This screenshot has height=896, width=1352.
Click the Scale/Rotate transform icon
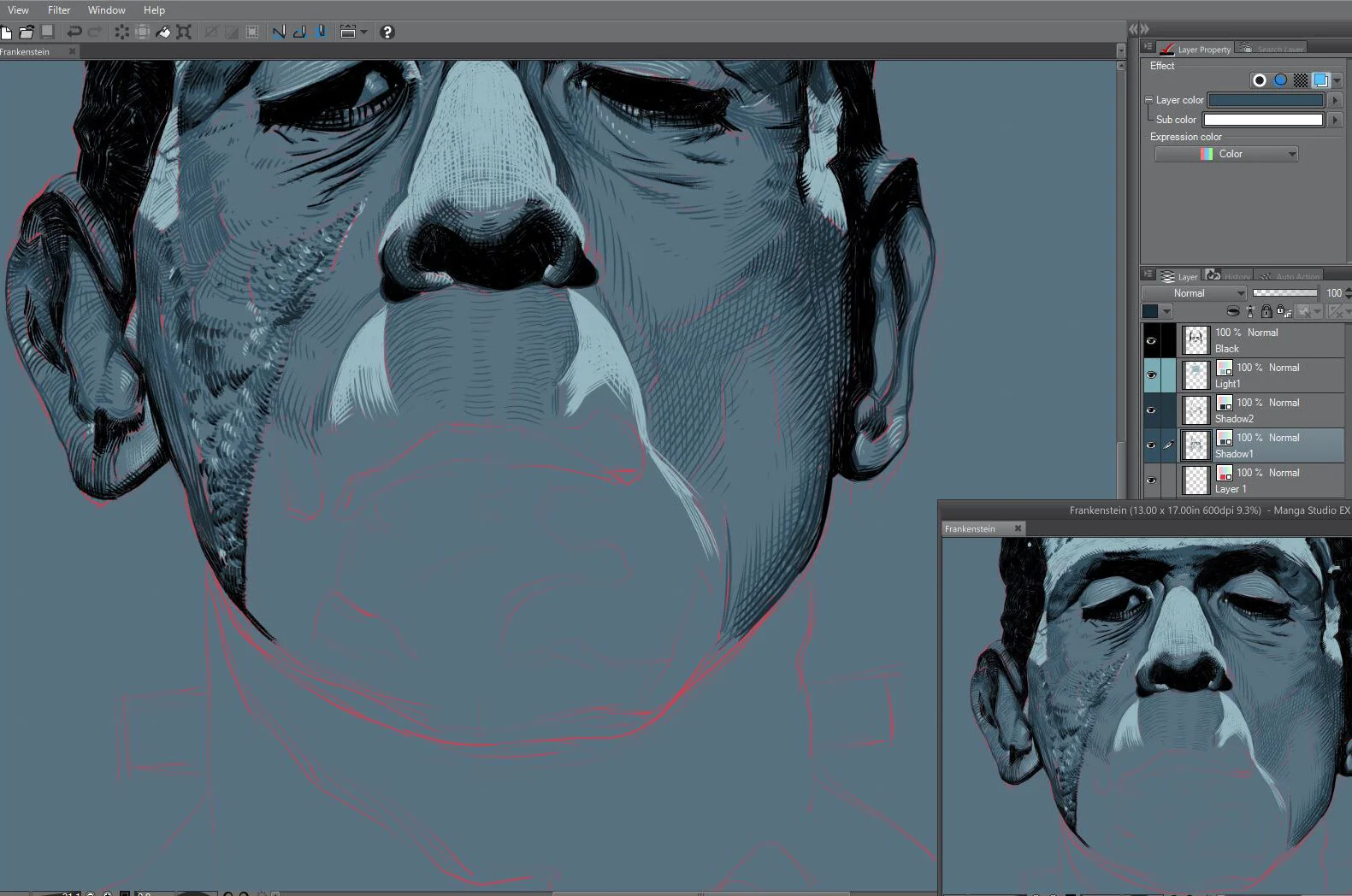click(x=184, y=32)
